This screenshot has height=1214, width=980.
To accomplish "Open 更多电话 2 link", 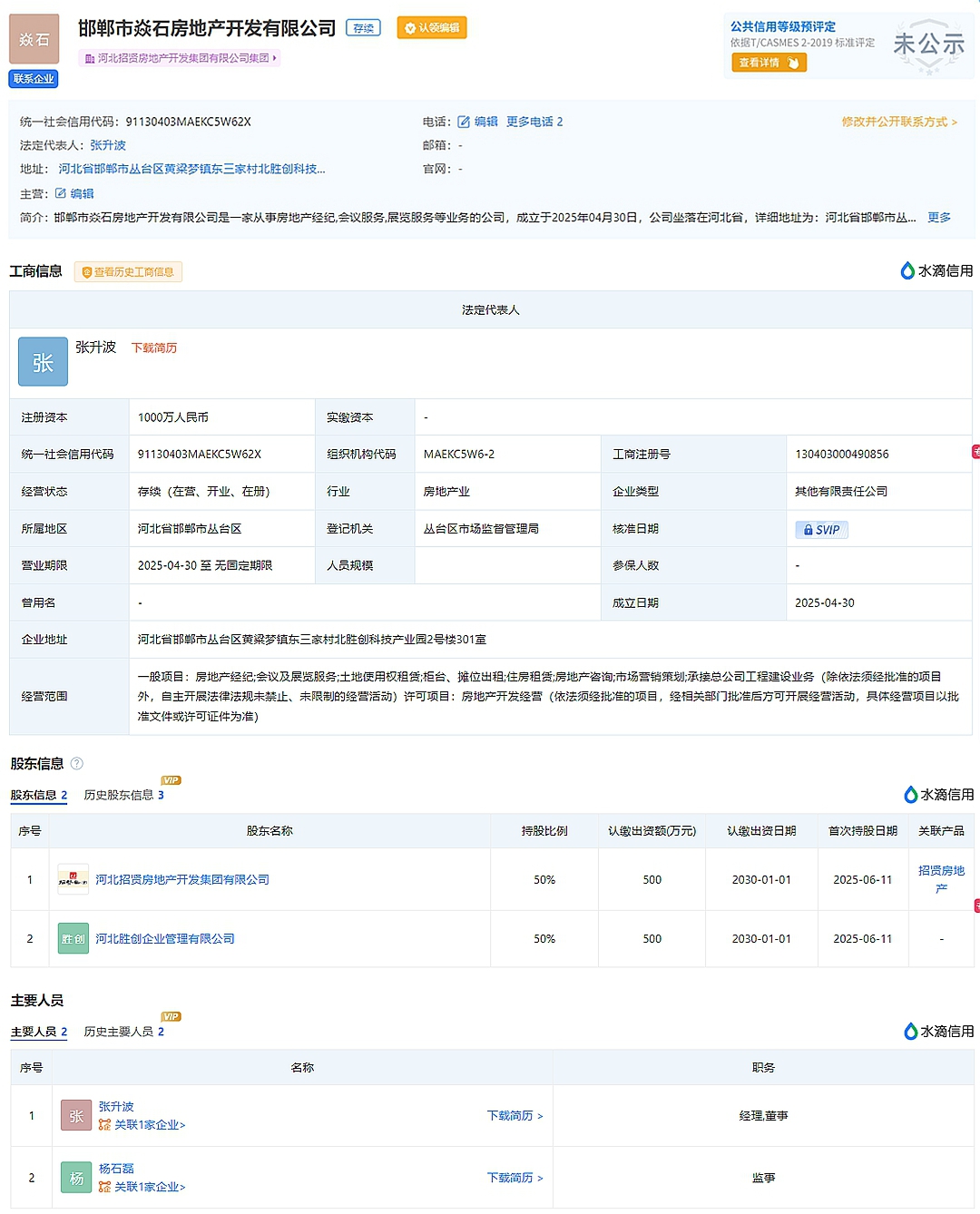I will pos(534,122).
